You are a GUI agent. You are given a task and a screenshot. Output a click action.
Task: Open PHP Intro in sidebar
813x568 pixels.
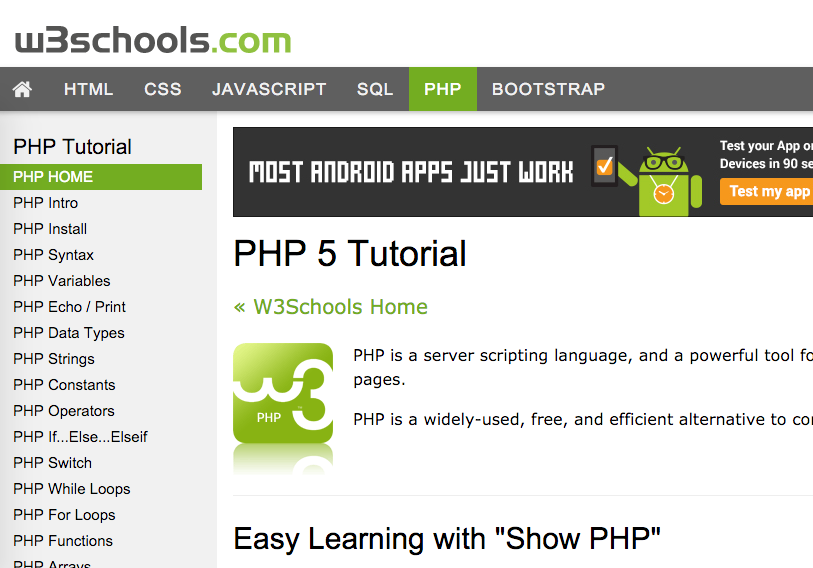[46, 203]
